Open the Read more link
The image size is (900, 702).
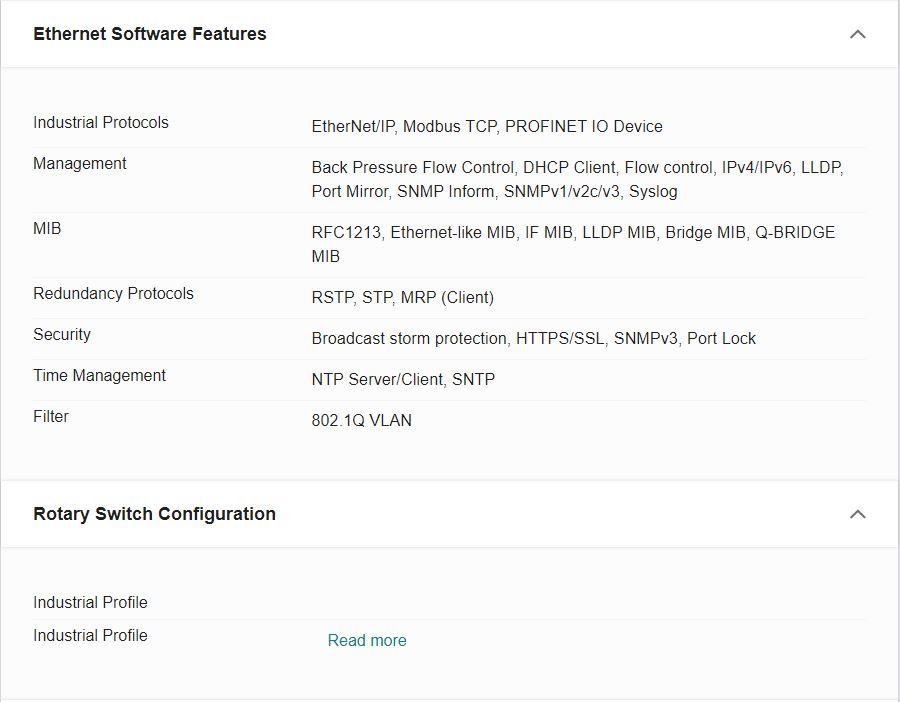pos(367,640)
